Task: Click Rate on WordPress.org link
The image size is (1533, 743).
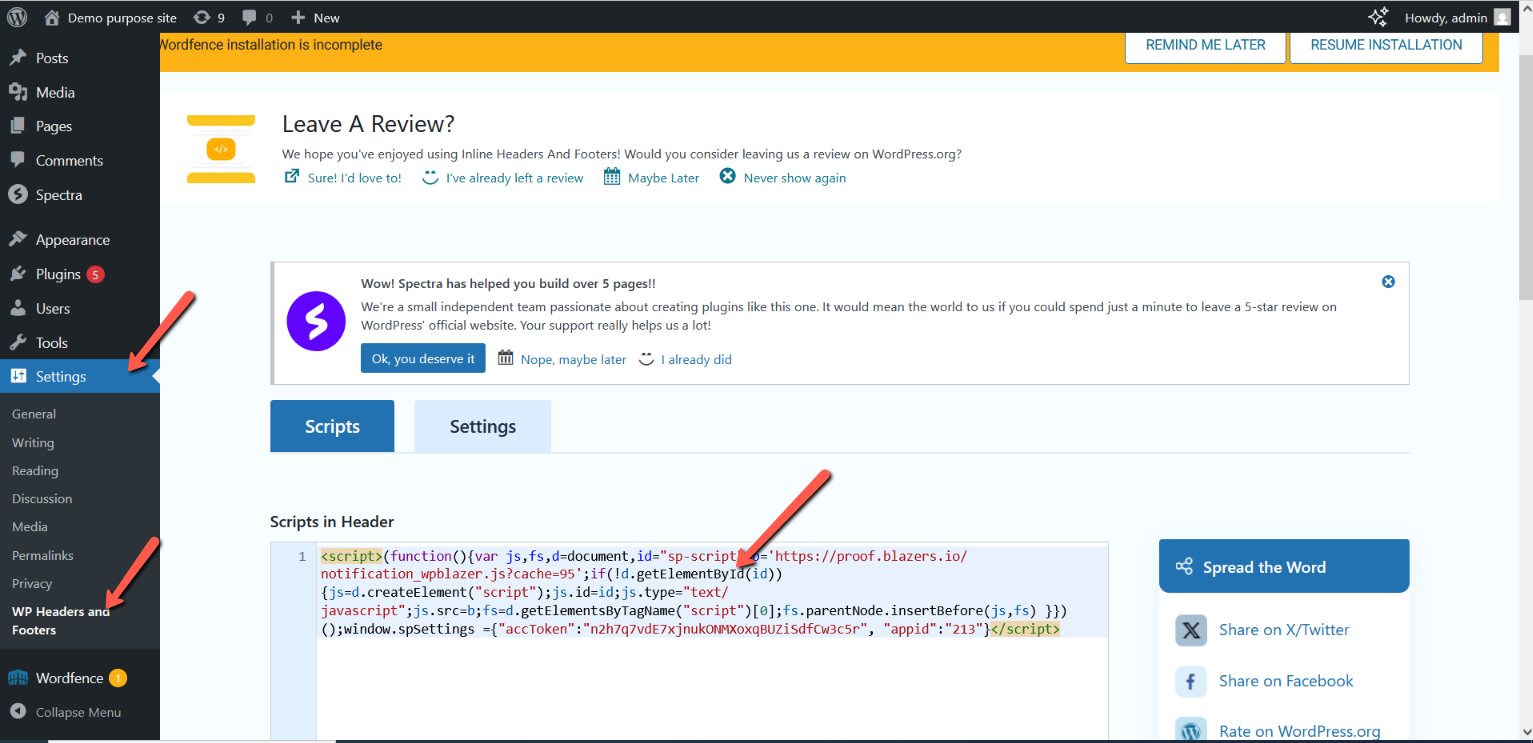Action: (x=1300, y=731)
